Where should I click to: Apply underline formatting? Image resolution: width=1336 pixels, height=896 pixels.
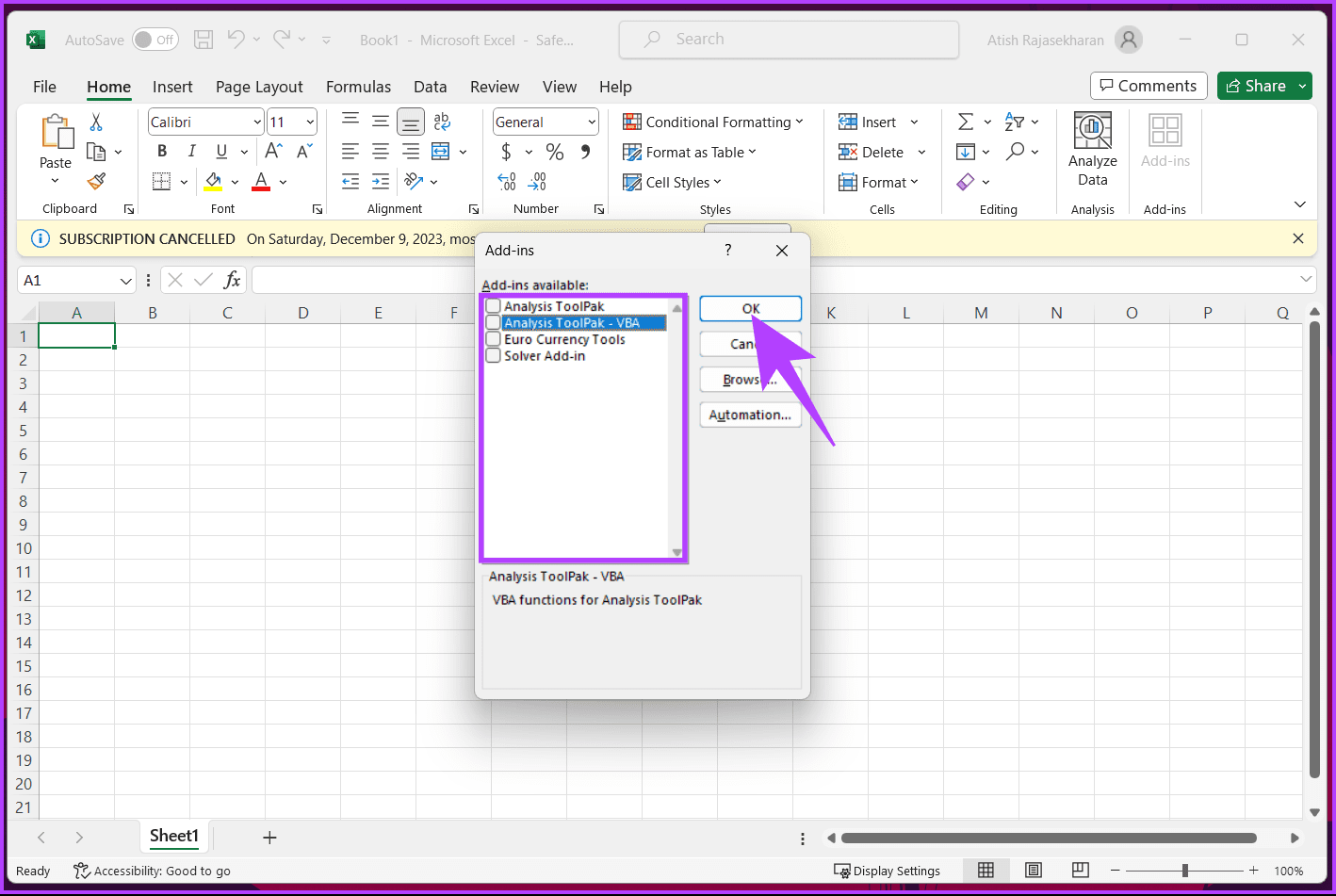220,151
